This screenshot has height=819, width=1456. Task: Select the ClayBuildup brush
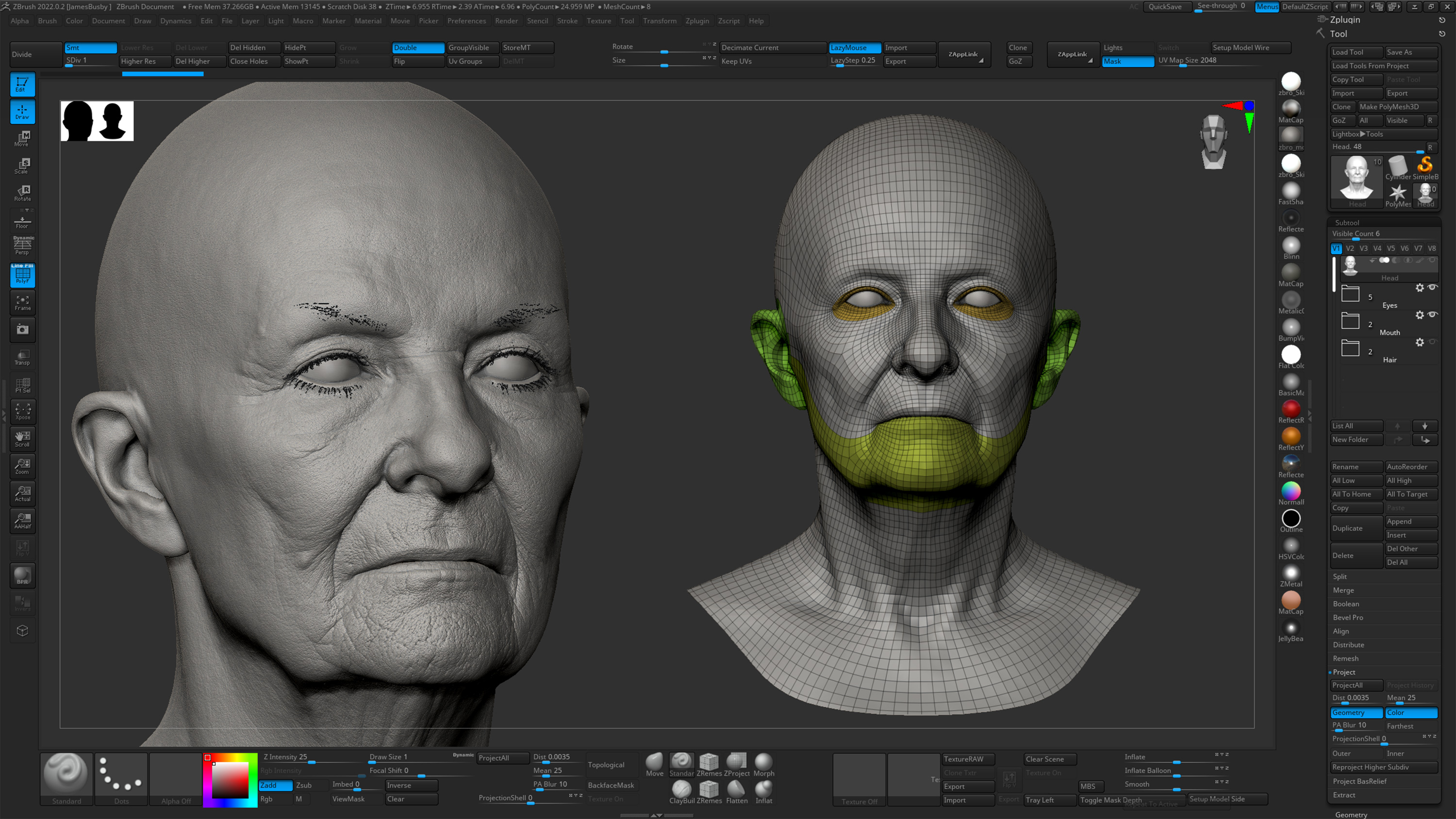tap(682, 791)
